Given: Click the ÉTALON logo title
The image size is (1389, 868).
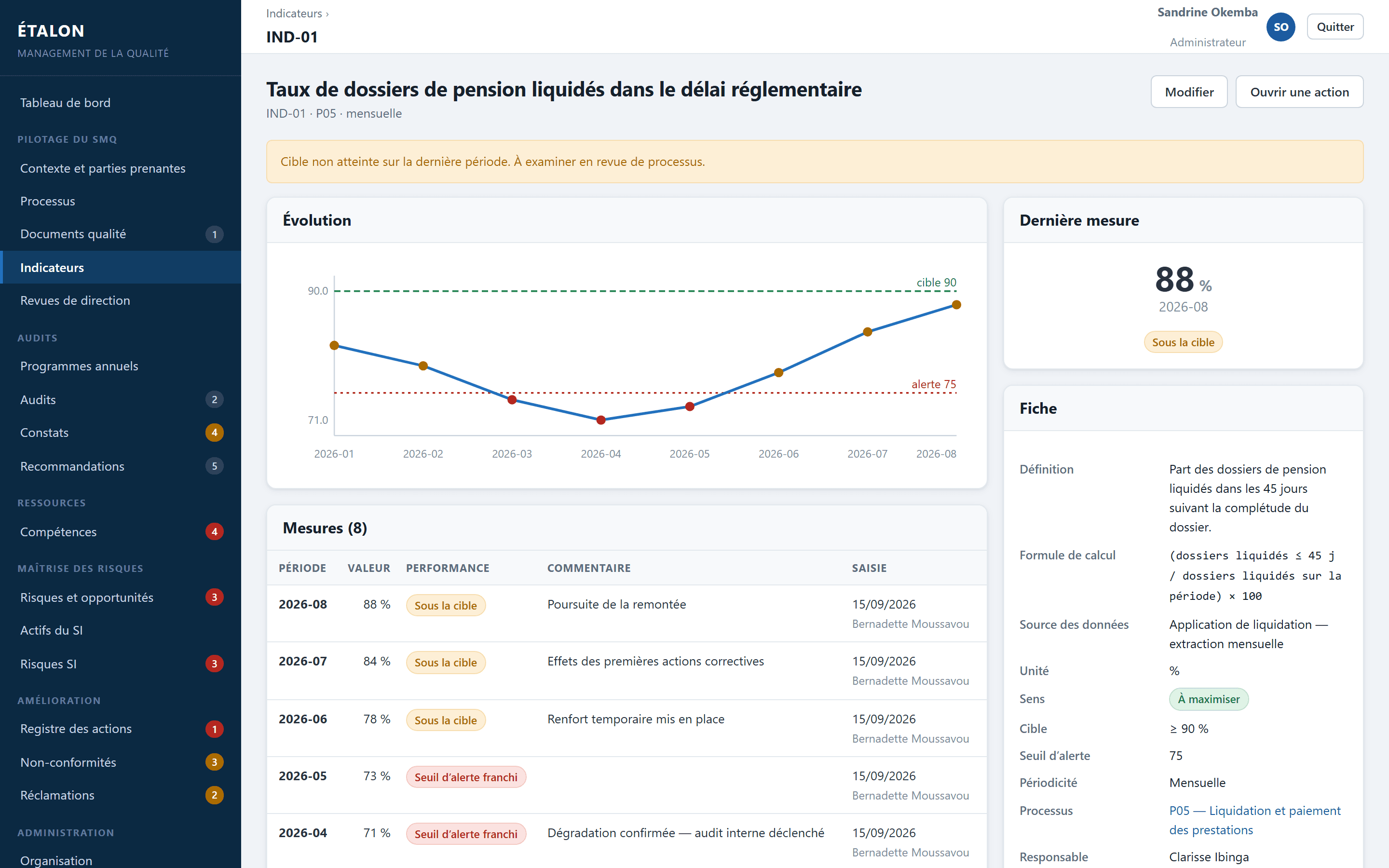Looking at the screenshot, I should (x=51, y=30).
